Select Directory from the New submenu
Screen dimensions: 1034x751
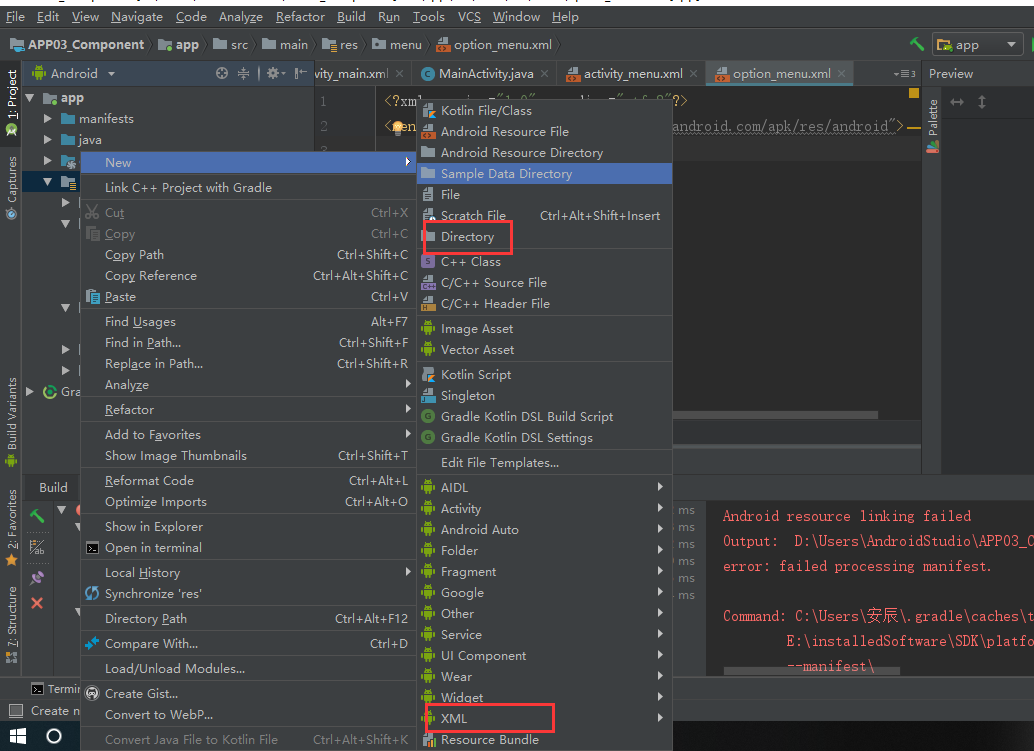point(467,236)
